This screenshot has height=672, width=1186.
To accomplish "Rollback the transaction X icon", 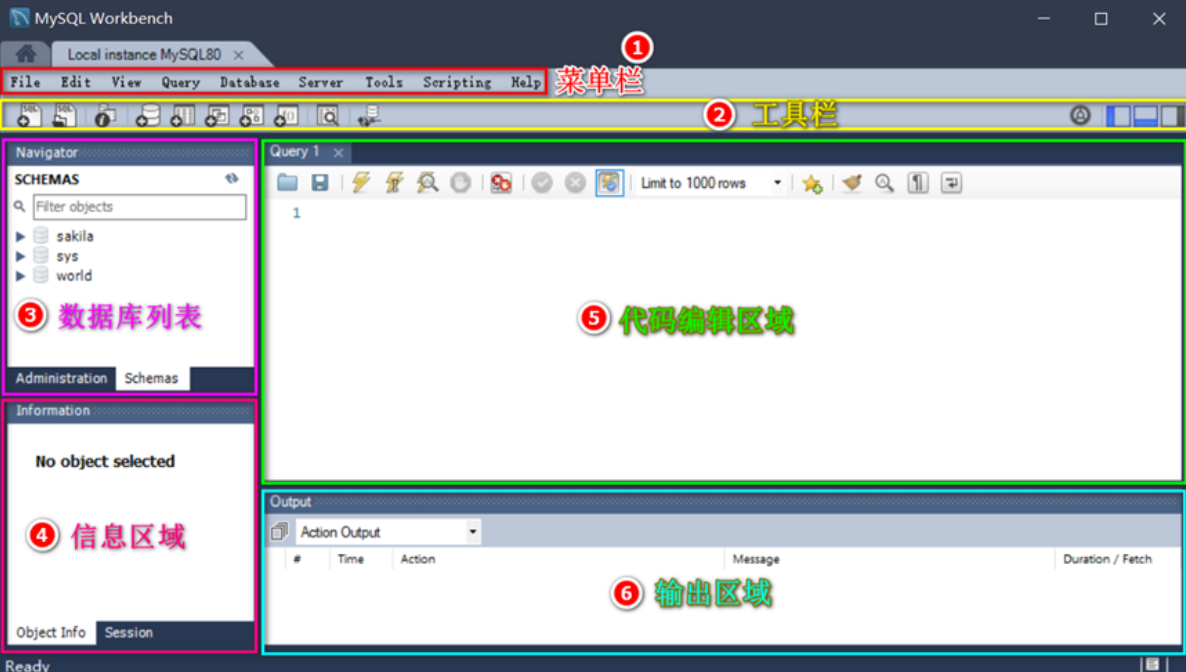I will click(575, 182).
